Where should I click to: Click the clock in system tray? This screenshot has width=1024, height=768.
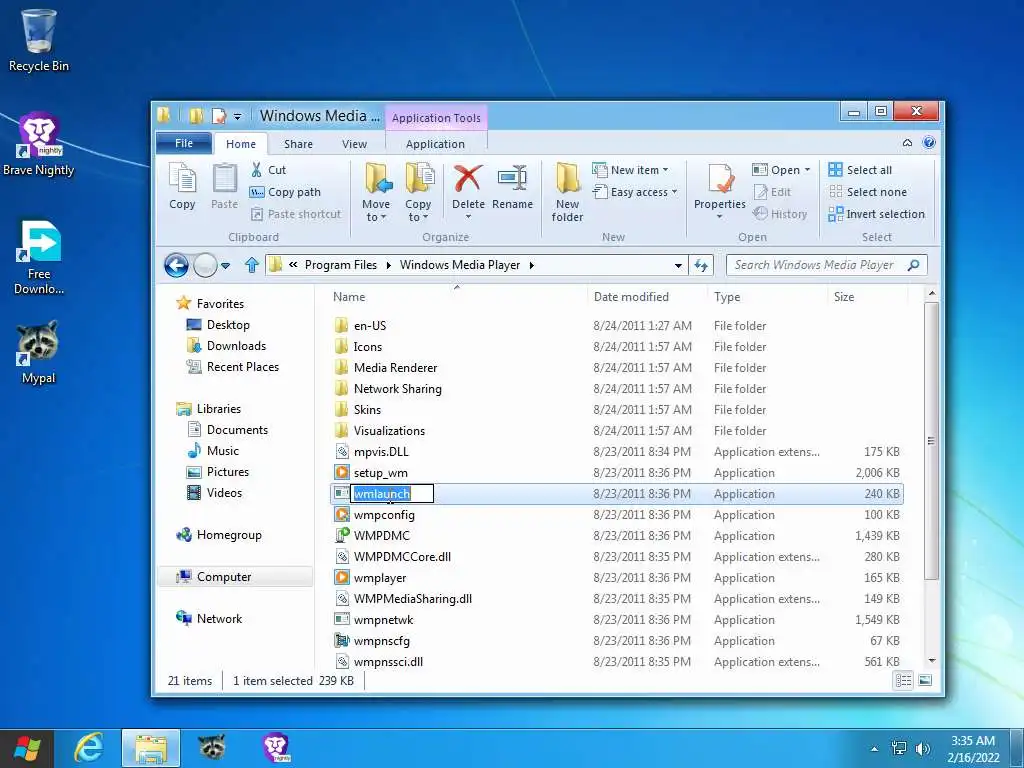[973, 748]
